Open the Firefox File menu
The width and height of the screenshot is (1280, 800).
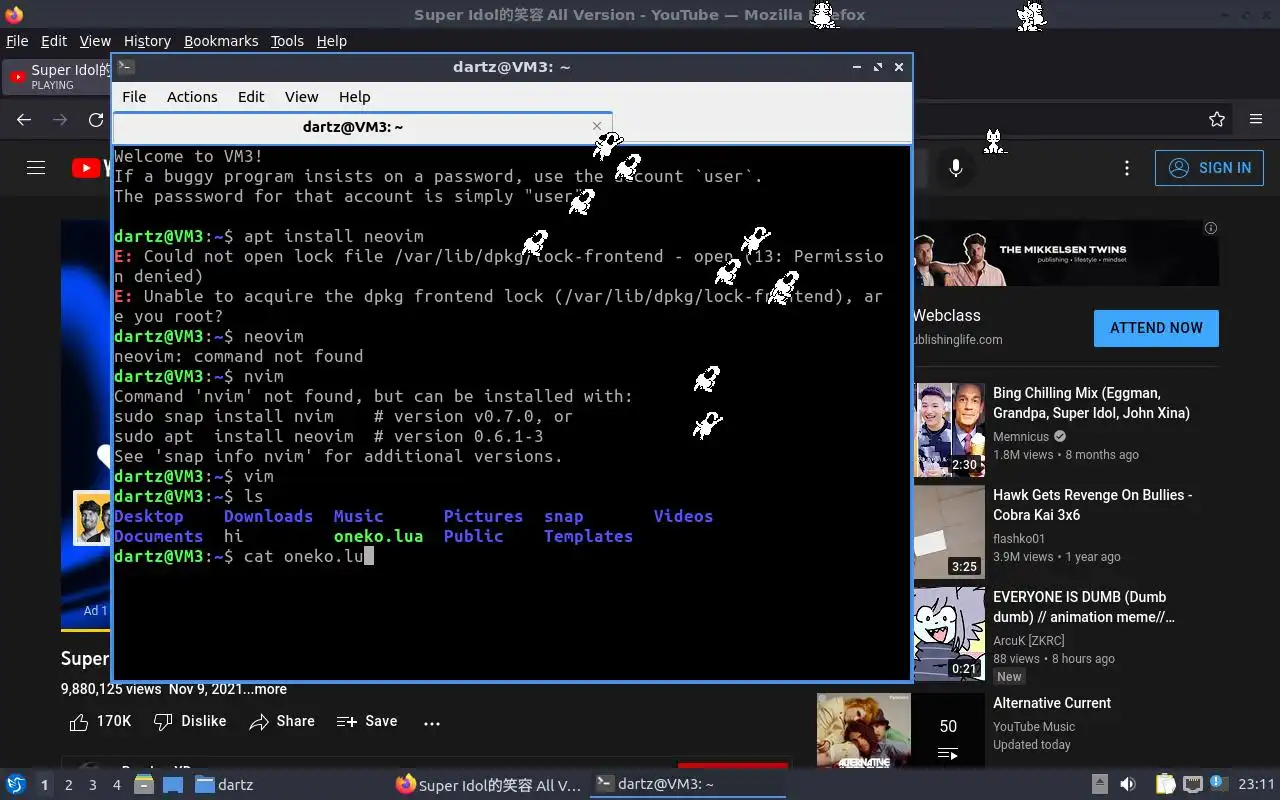coord(17,41)
